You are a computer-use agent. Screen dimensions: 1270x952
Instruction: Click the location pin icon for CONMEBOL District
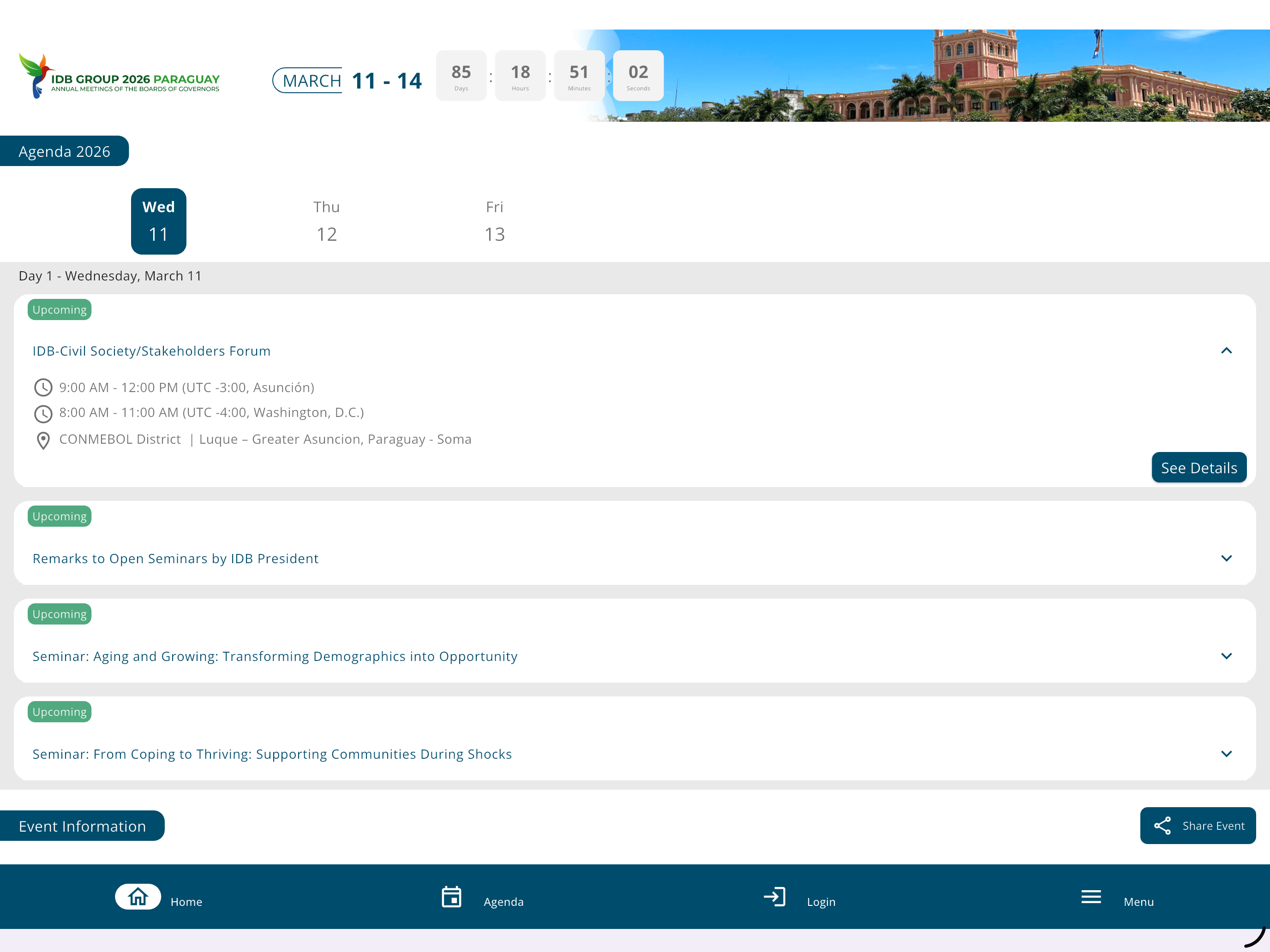43,440
